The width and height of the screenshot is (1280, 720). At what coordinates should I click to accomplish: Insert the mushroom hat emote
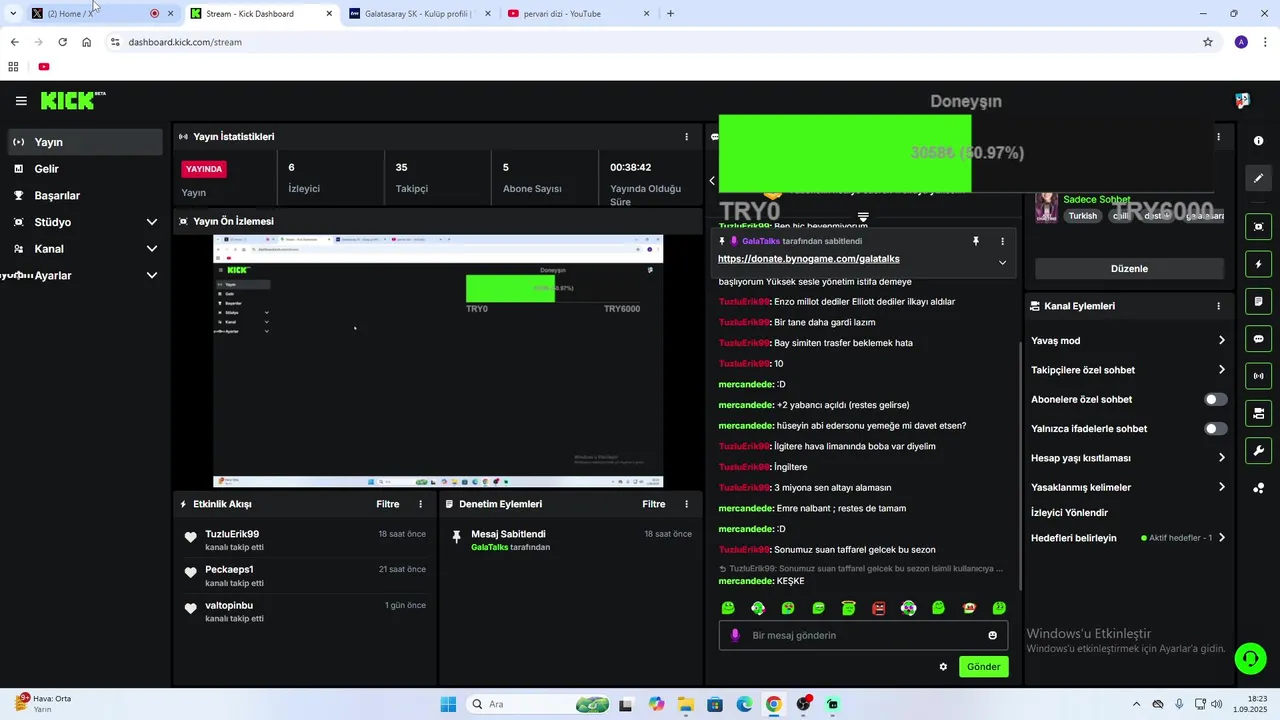click(x=969, y=608)
